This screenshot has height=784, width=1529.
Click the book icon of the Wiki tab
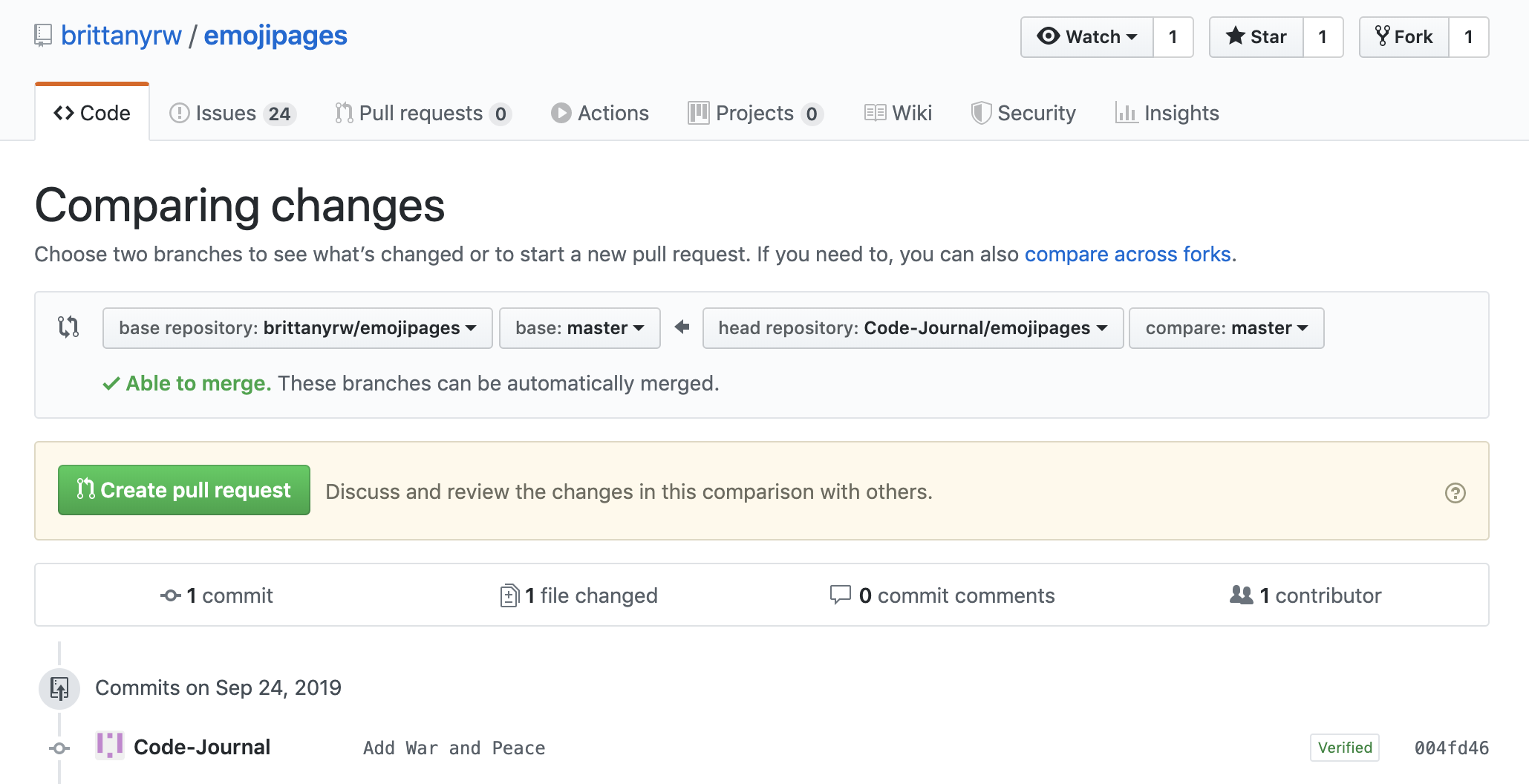875,113
